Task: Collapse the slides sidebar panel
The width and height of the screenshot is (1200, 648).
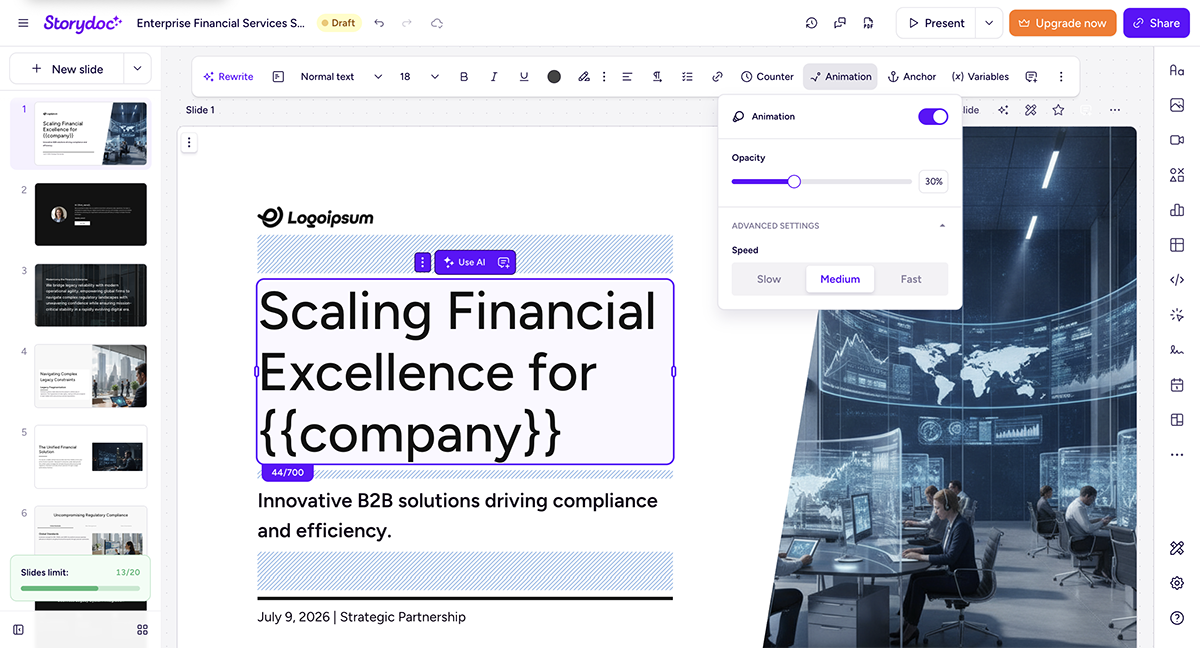Action: point(18,629)
